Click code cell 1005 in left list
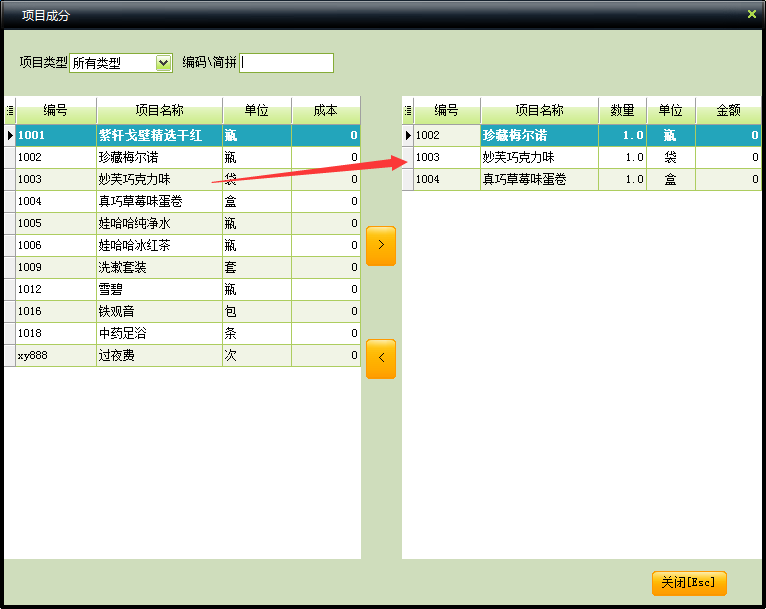 click(x=56, y=223)
